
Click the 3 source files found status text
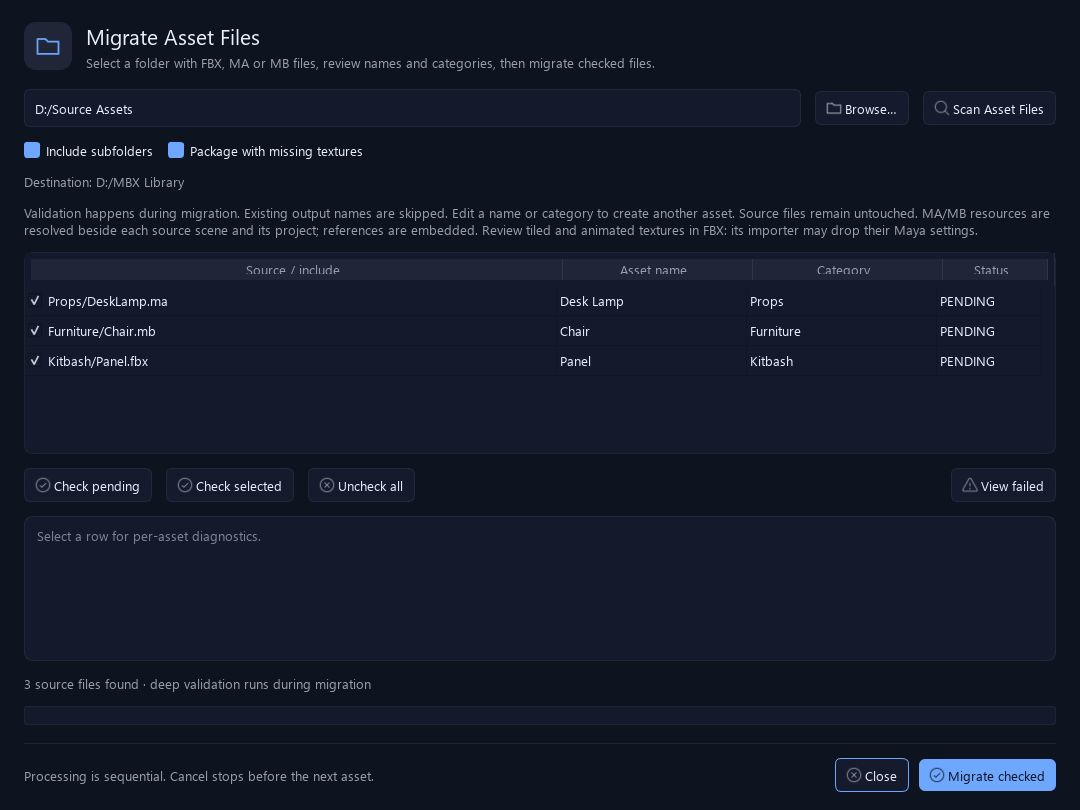198,685
